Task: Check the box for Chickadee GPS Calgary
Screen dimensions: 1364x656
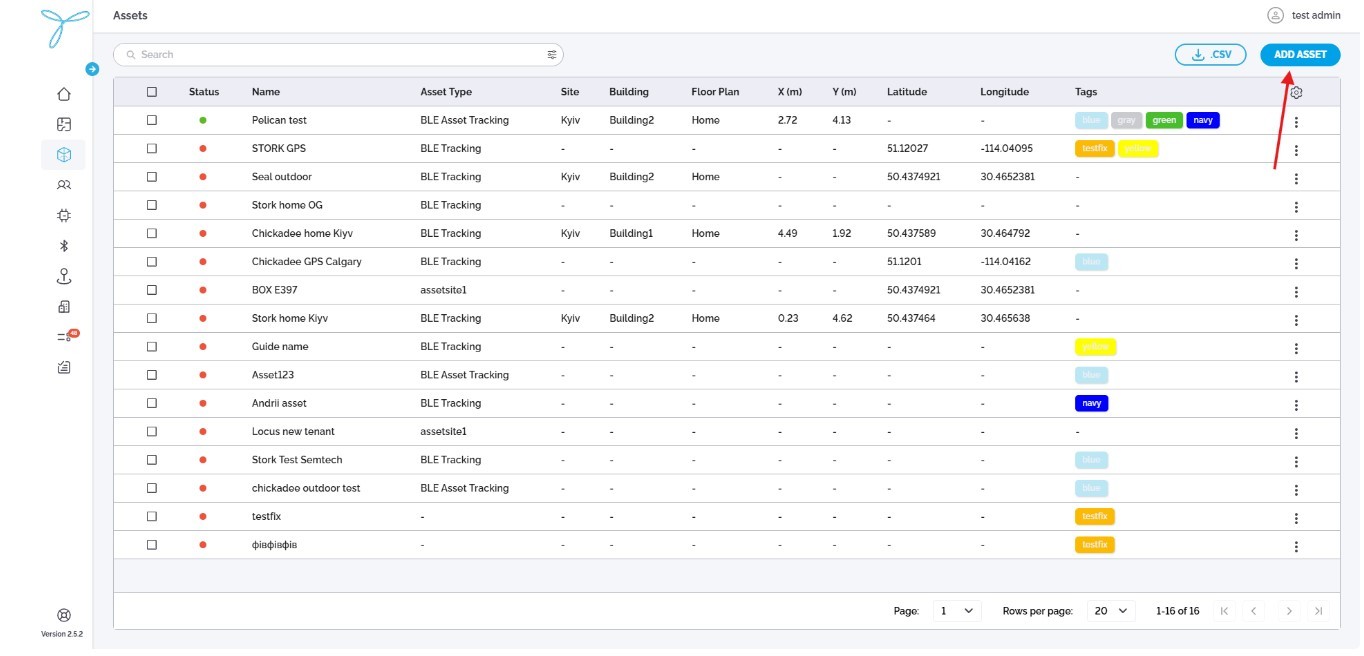Action: click(x=152, y=262)
